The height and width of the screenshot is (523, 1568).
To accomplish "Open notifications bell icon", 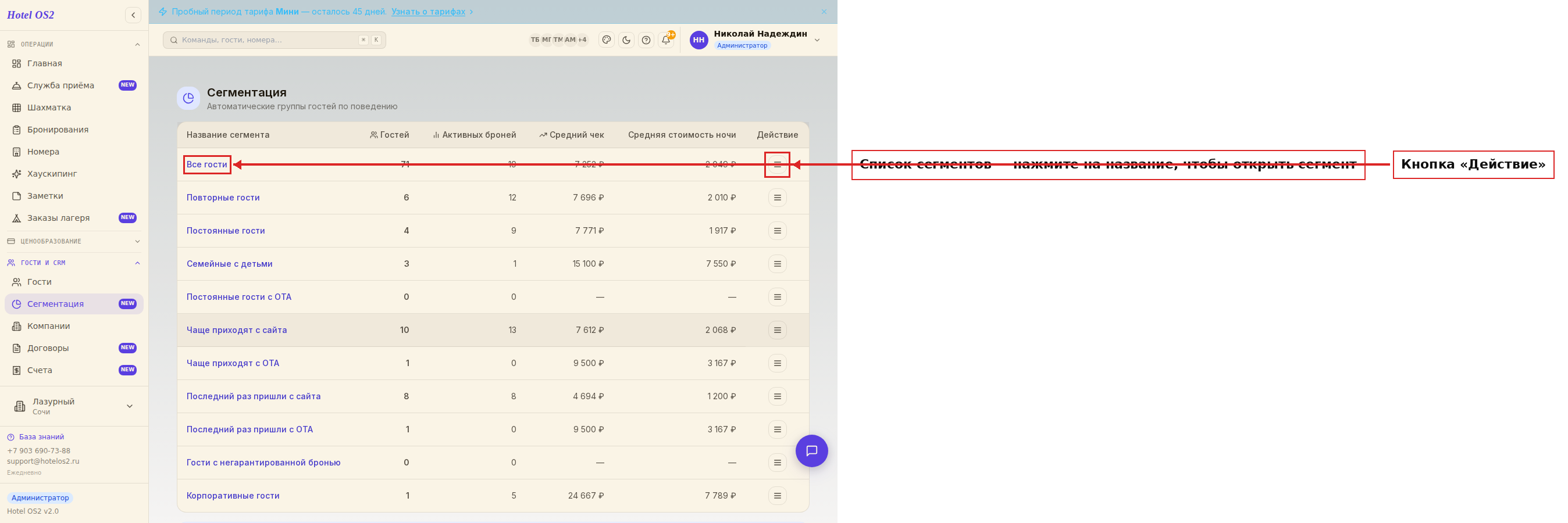I will (666, 40).
